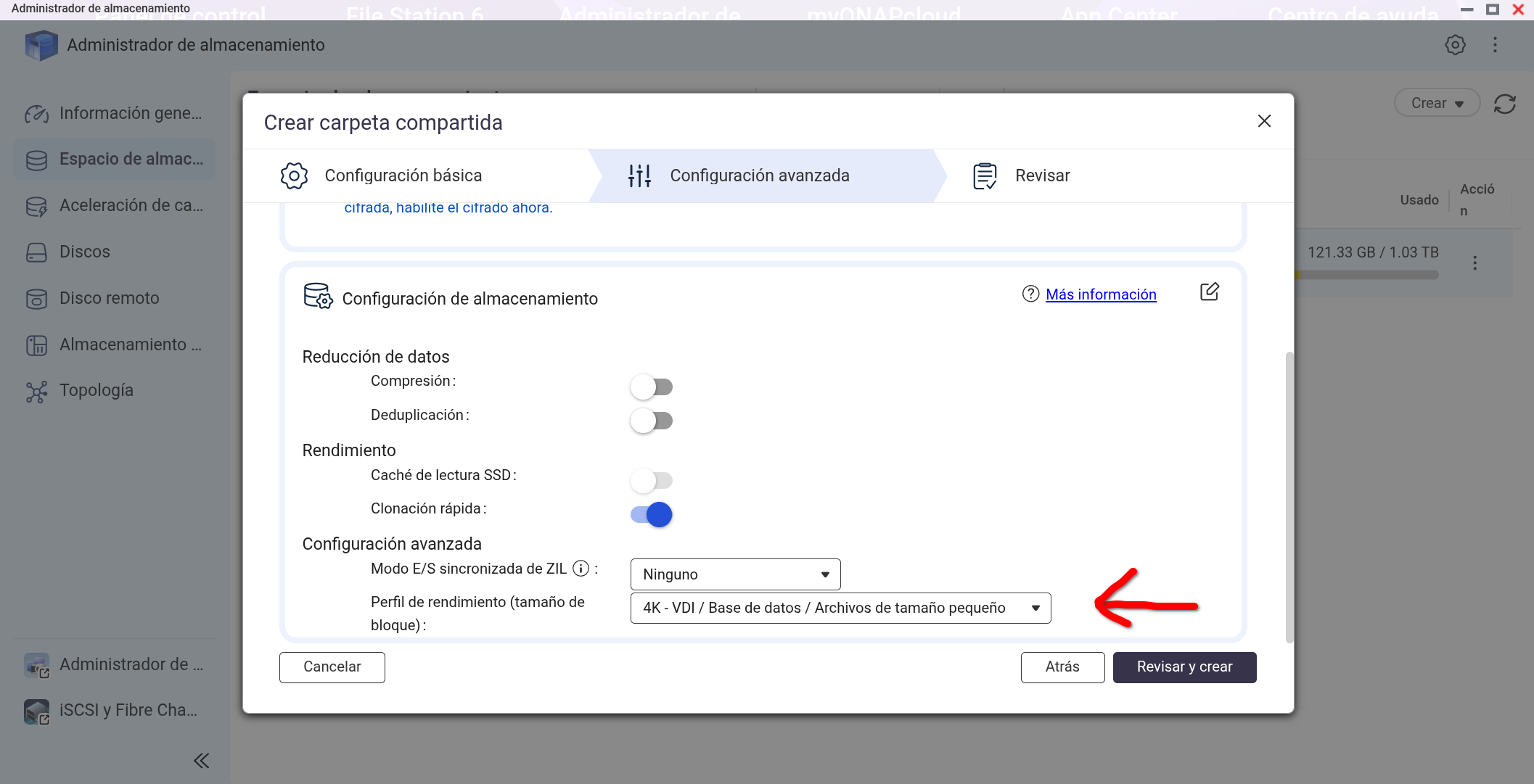Click the edit icon in Configuración de almacenamiento
The height and width of the screenshot is (784, 1534).
click(1209, 292)
